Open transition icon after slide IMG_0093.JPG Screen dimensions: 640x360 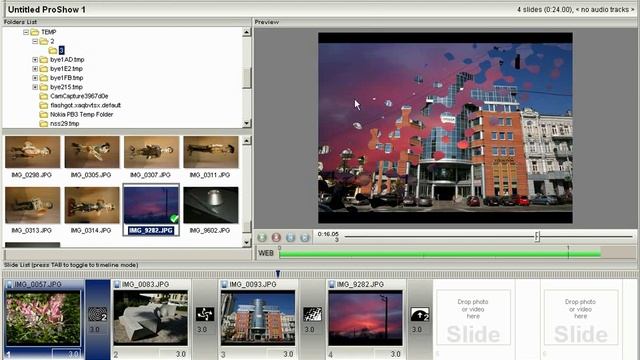click(312, 314)
